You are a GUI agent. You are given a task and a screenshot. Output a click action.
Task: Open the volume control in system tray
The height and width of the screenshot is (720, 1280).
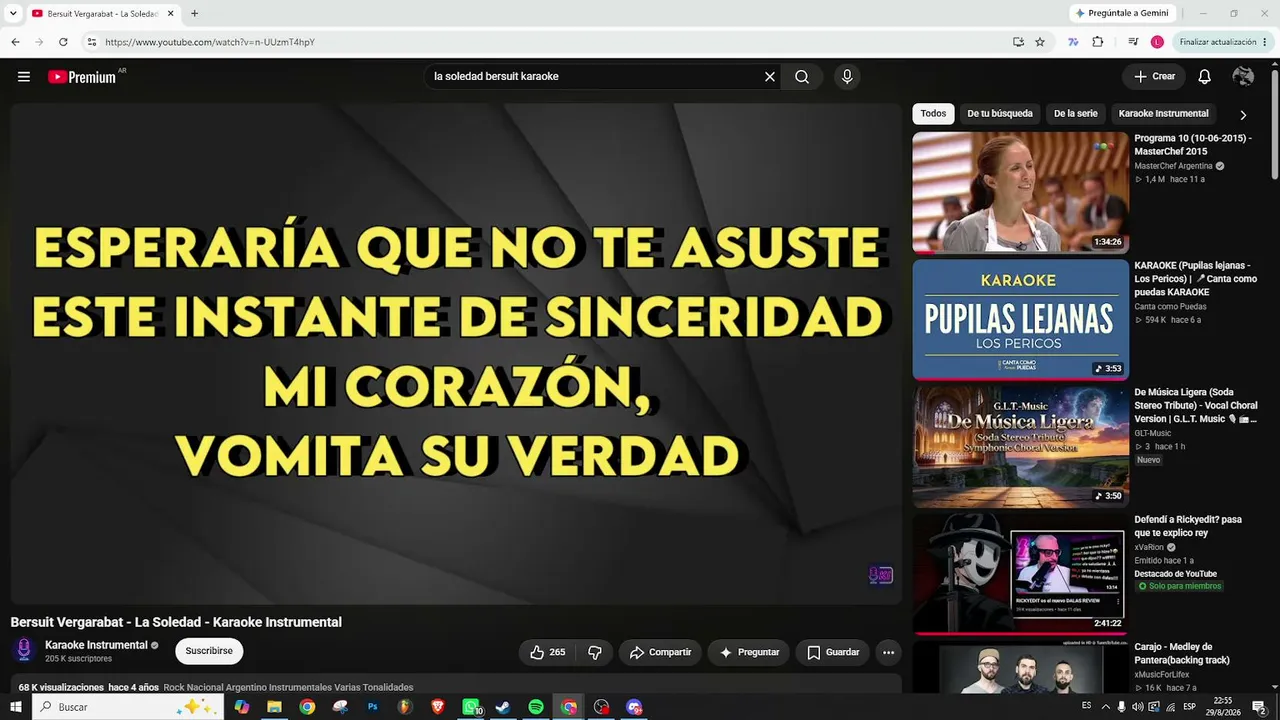[x=1138, y=707]
